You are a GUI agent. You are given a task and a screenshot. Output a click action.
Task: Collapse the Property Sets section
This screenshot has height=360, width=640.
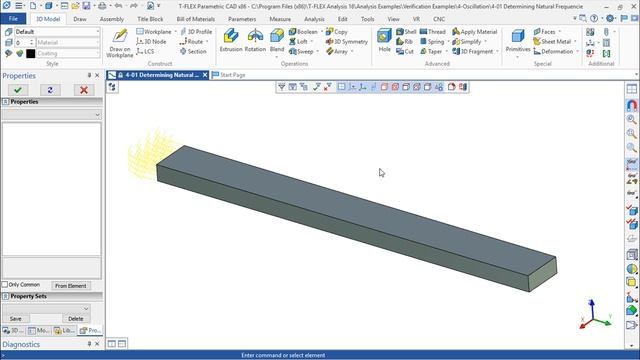click(6, 296)
